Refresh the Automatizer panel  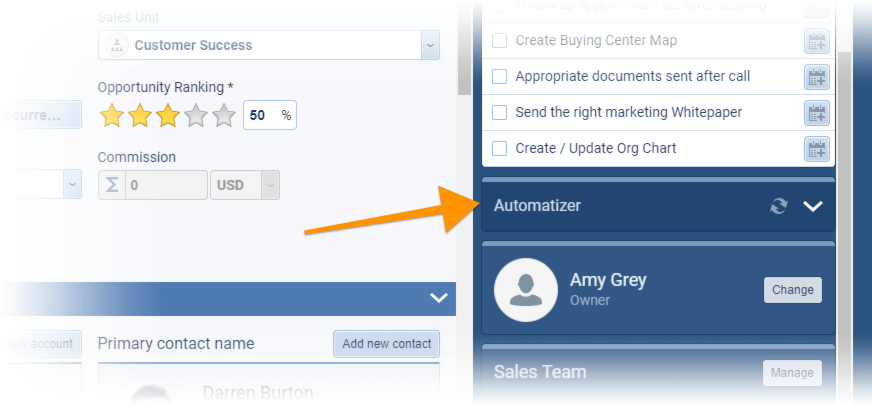(x=779, y=206)
